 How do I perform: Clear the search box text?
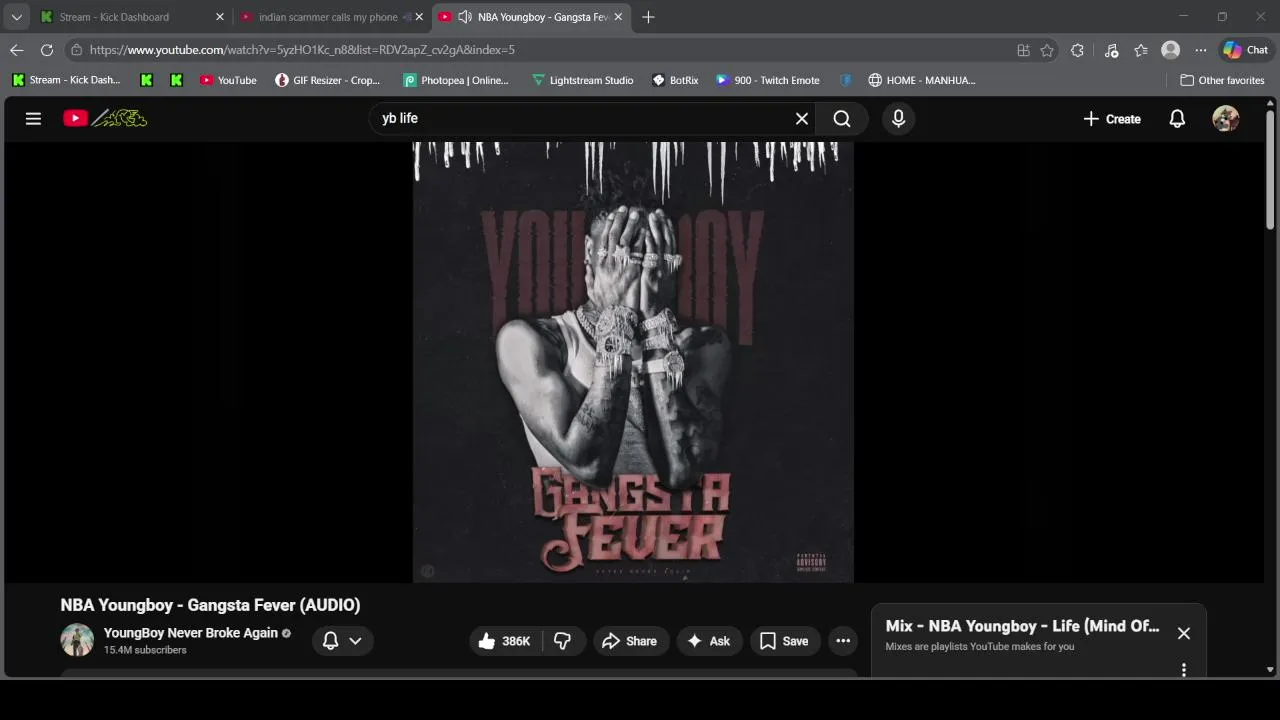801,118
